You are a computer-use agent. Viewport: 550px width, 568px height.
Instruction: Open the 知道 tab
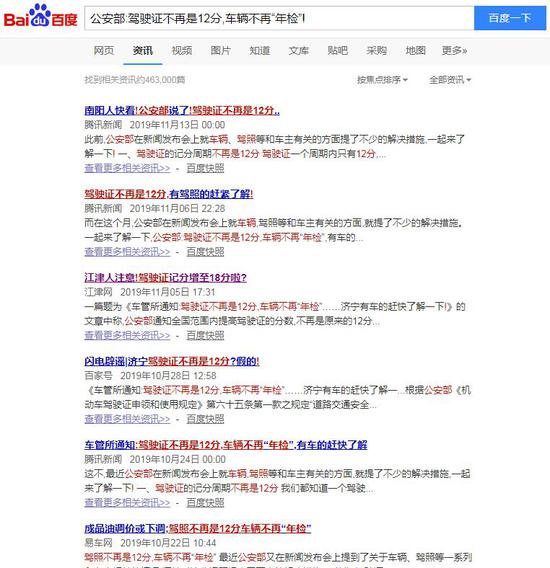(259, 50)
